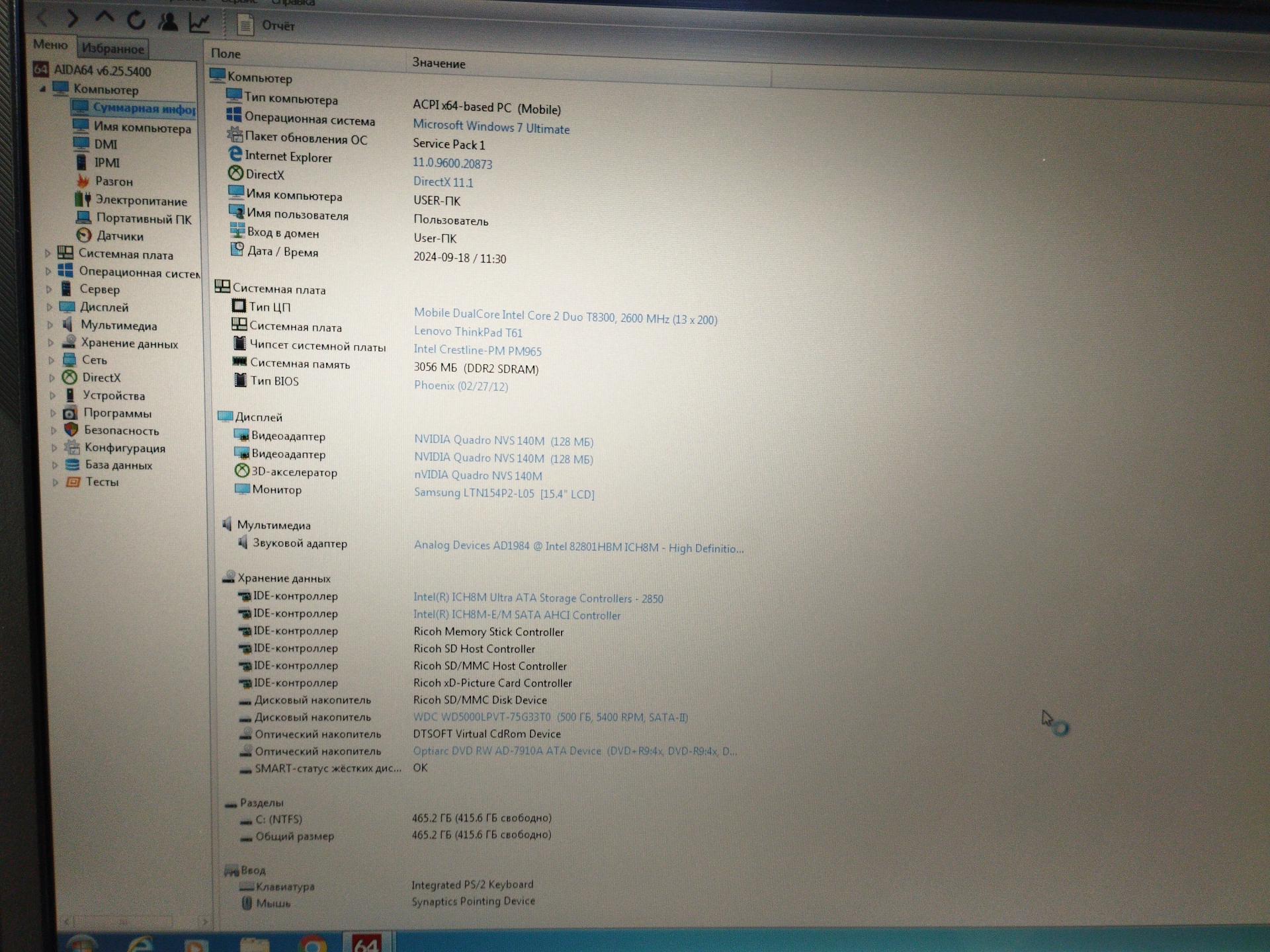Viewport: 1270px width, 952px height.
Task: Select the Программы icon in tree
Action: pyautogui.click(x=70, y=413)
